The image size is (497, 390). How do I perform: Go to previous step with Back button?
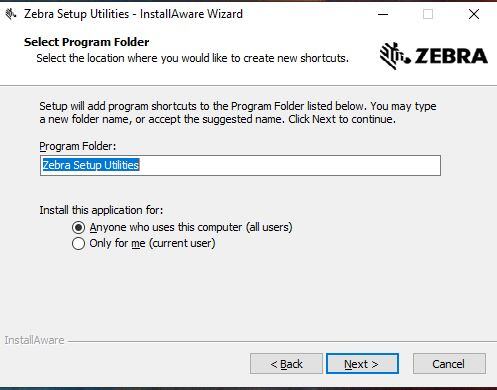coord(286,364)
